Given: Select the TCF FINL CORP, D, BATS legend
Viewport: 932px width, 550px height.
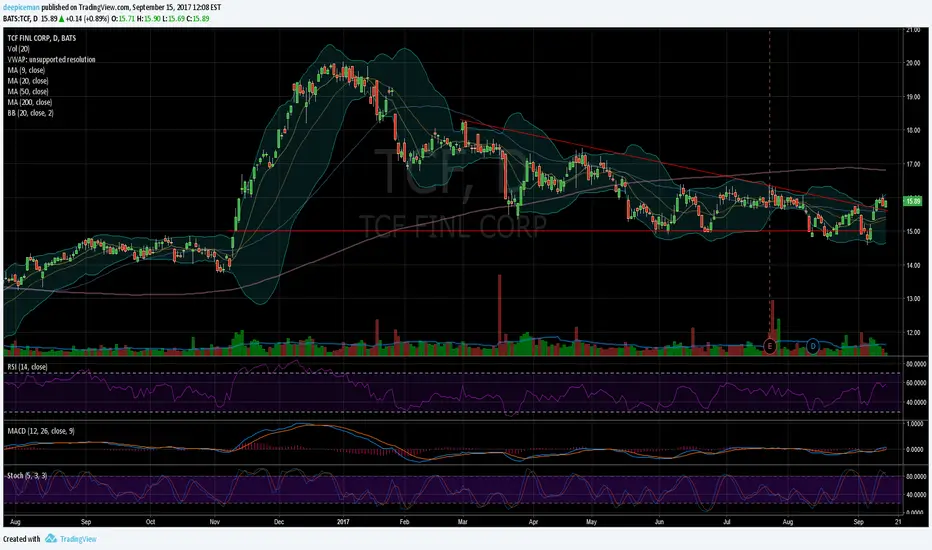Looking at the screenshot, I should click(42, 38).
